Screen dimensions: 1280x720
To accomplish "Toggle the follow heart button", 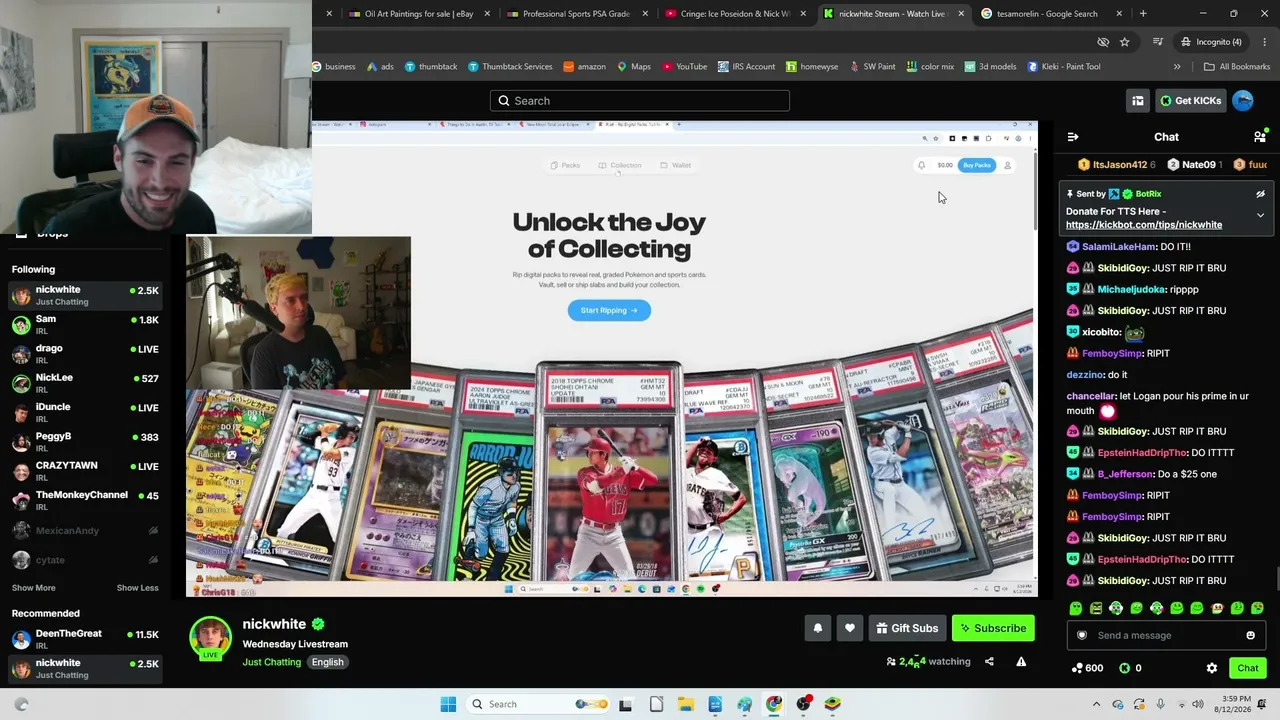I will [850, 628].
